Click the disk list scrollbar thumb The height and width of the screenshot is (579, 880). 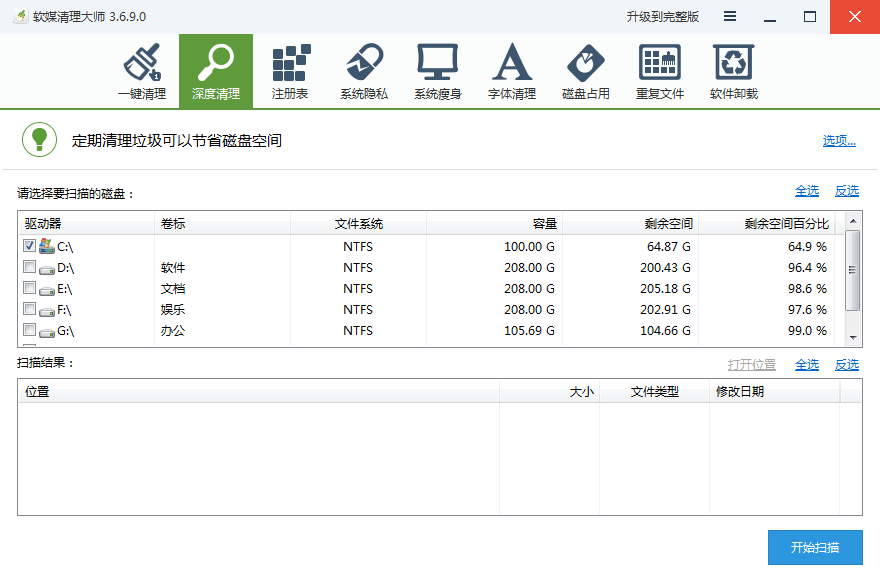click(853, 270)
